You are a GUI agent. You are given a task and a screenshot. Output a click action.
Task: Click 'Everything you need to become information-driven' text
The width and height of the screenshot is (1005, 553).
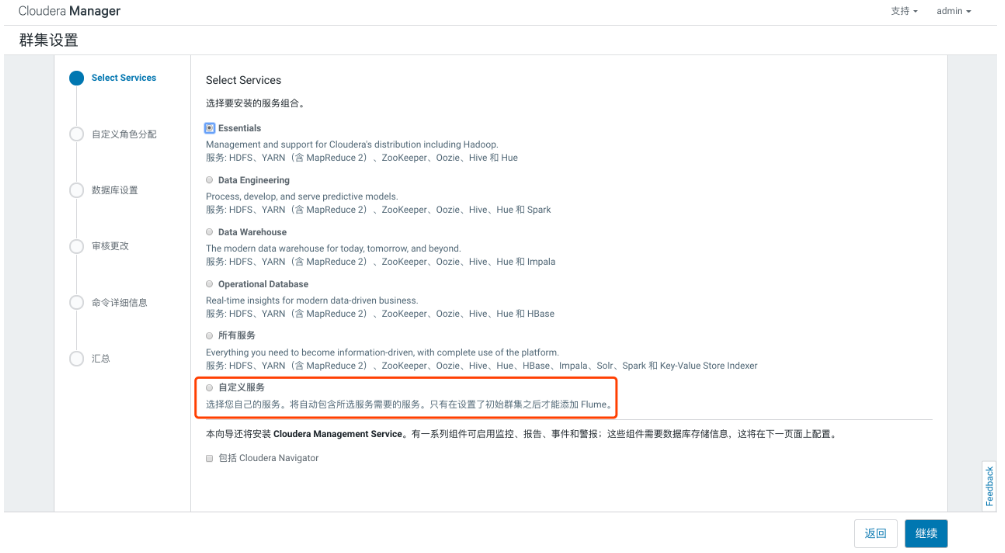382,352
